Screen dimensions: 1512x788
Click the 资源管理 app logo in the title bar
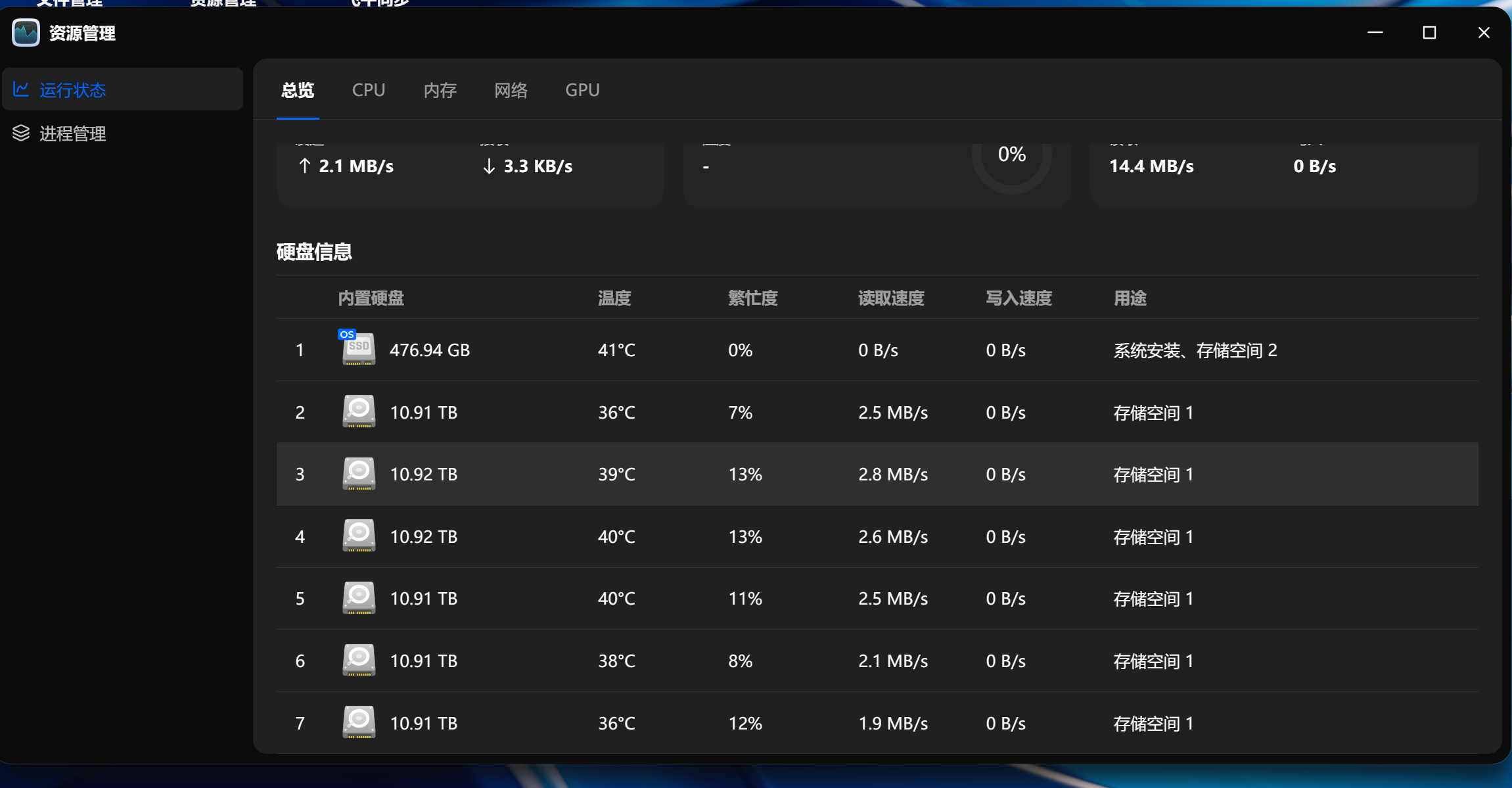(25, 32)
